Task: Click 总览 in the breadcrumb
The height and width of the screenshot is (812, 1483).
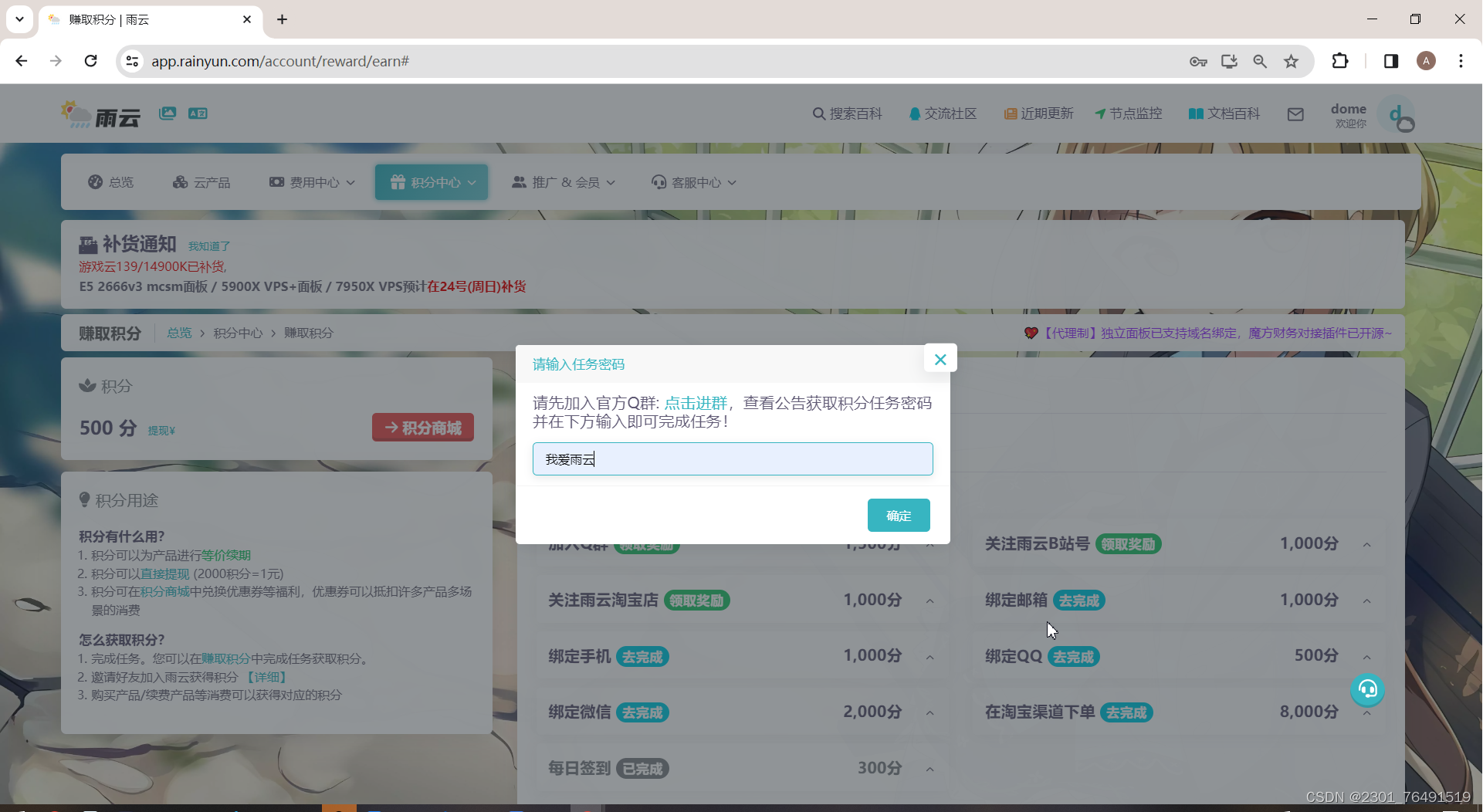Action: click(x=179, y=333)
